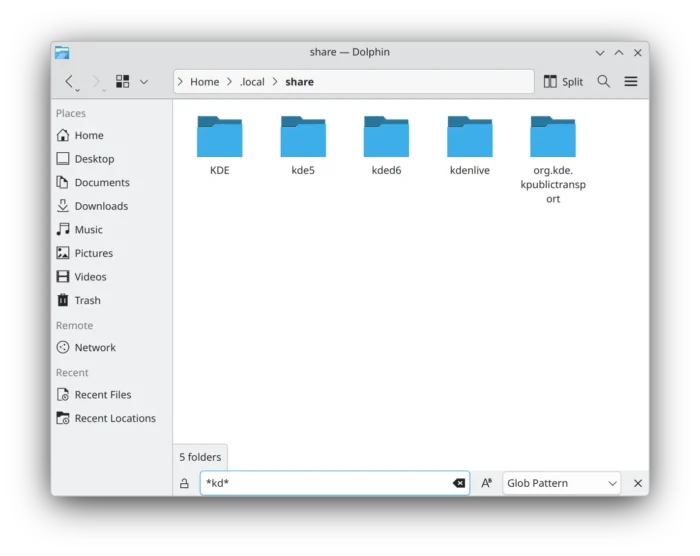Open Downloads in Places panel

(112, 206)
